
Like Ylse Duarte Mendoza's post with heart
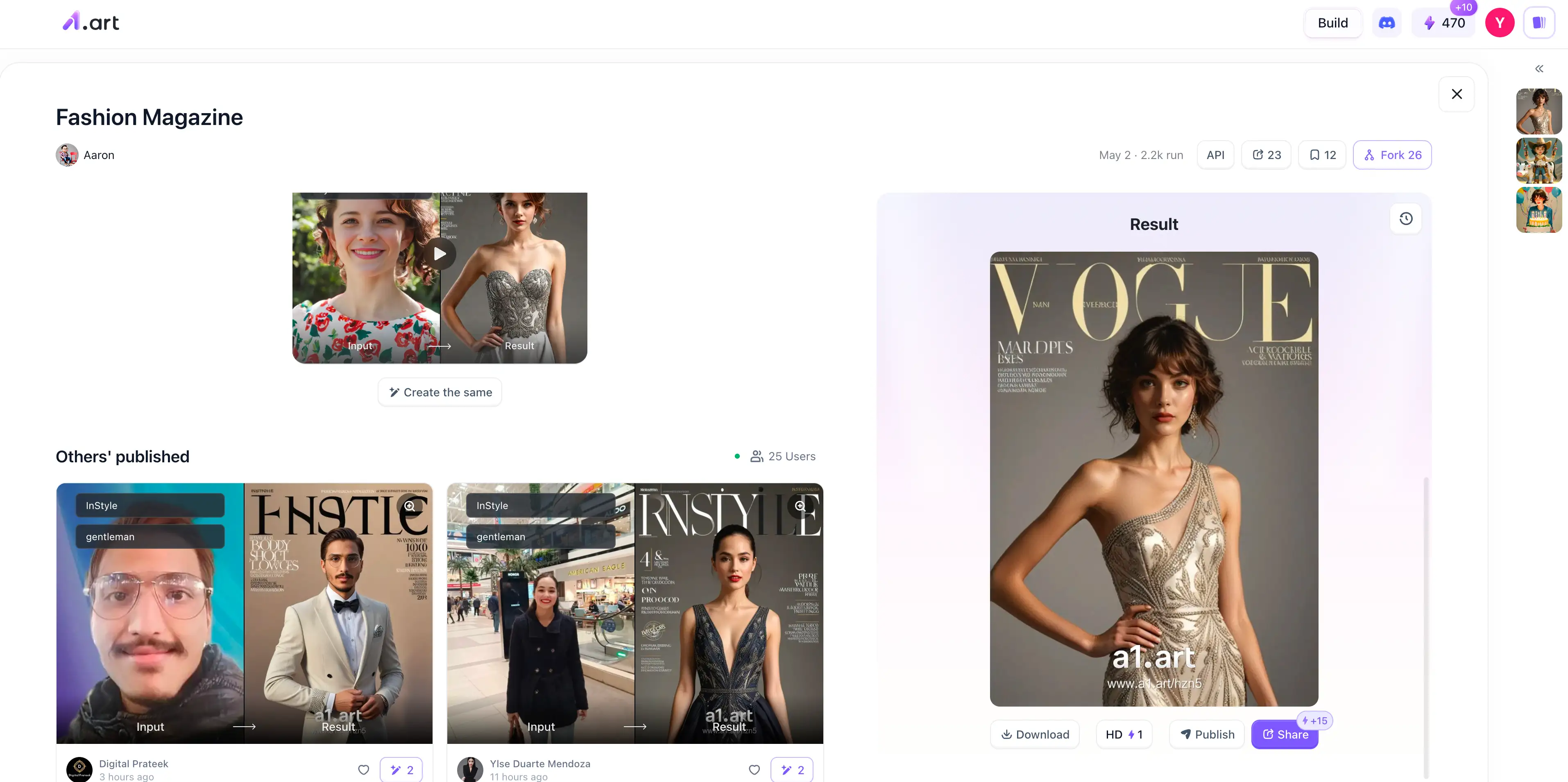pyautogui.click(x=754, y=770)
